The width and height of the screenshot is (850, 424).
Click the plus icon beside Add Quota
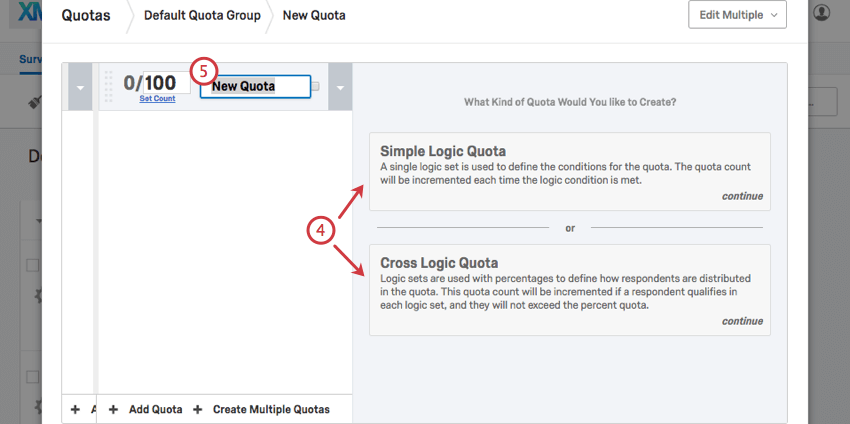pos(113,409)
